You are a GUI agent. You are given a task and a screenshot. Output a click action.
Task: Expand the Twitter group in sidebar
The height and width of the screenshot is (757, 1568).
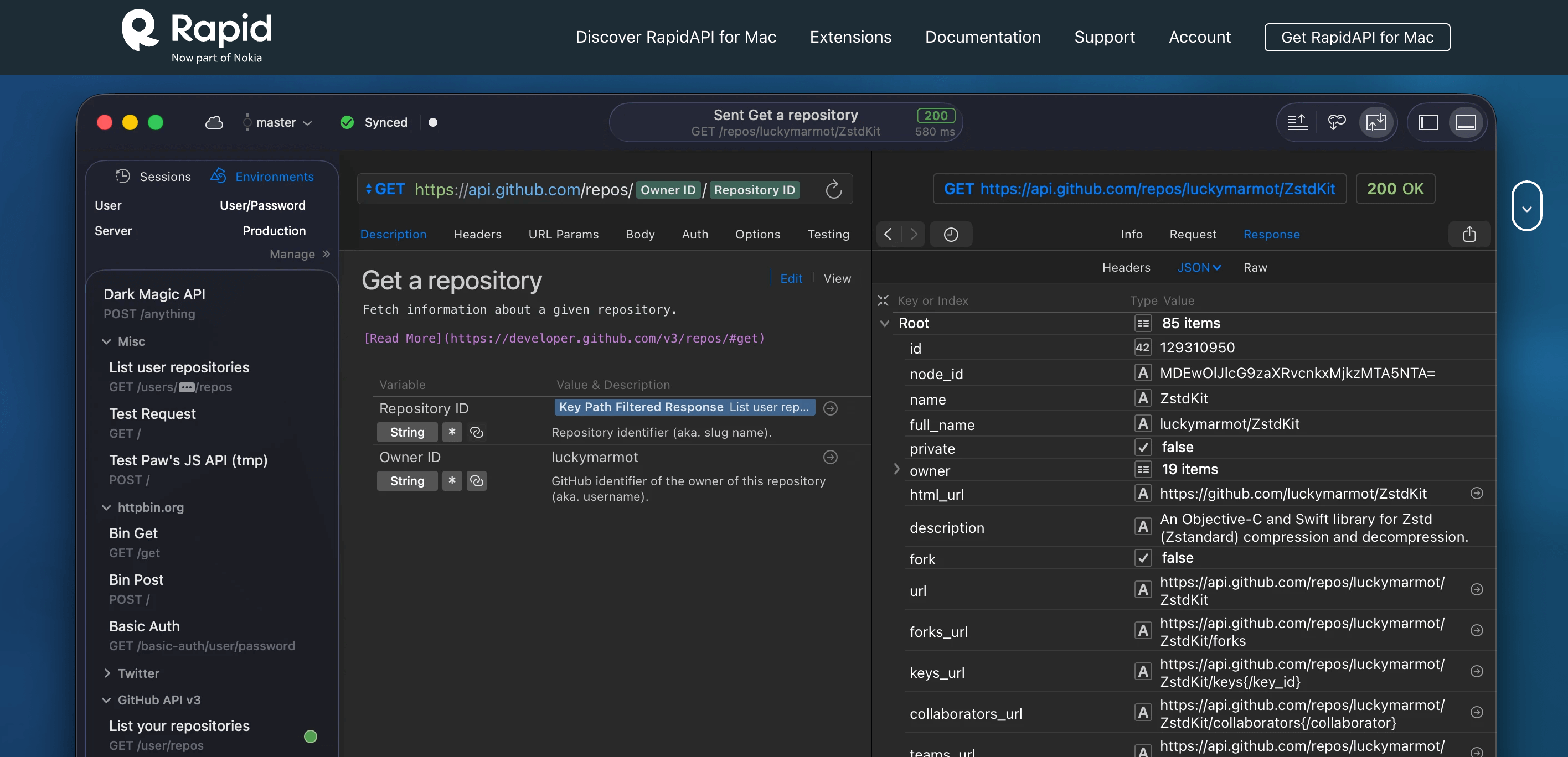(x=107, y=673)
